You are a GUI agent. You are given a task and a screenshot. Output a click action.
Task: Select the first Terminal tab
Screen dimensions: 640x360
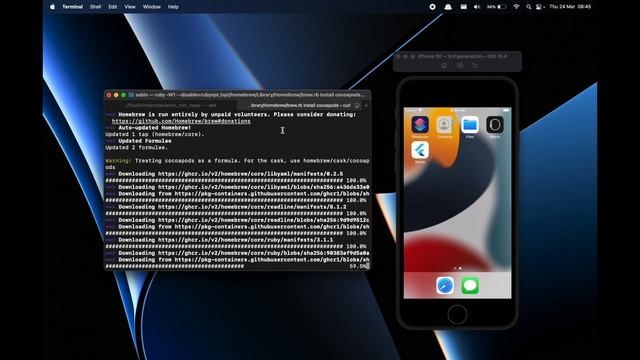171,105
